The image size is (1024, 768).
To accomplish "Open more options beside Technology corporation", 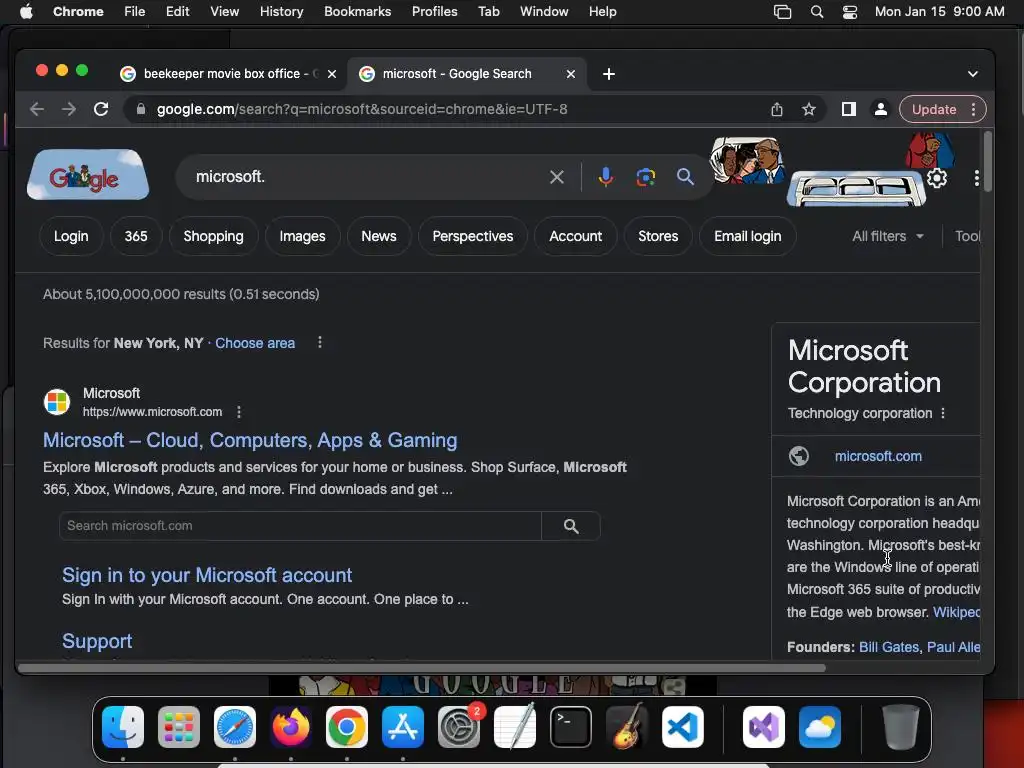I will 942,413.
